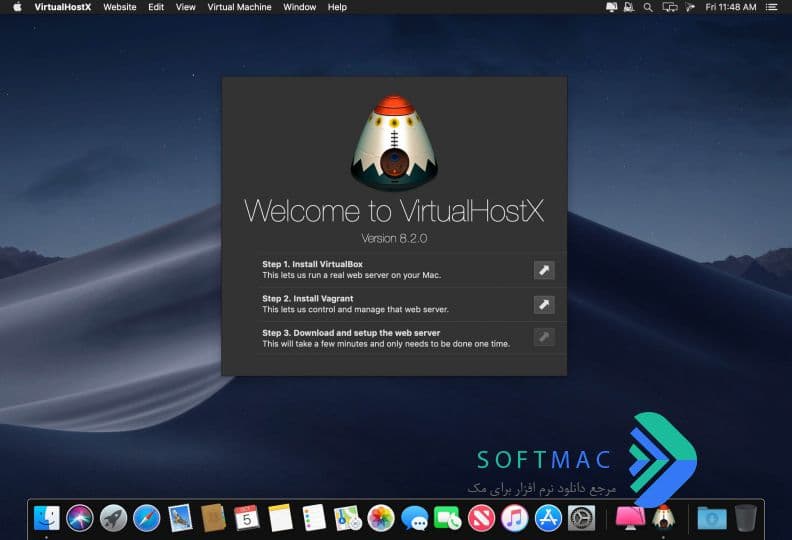Open iTunes from the Dock
792x540 pixels.
[x=514, y=518]
